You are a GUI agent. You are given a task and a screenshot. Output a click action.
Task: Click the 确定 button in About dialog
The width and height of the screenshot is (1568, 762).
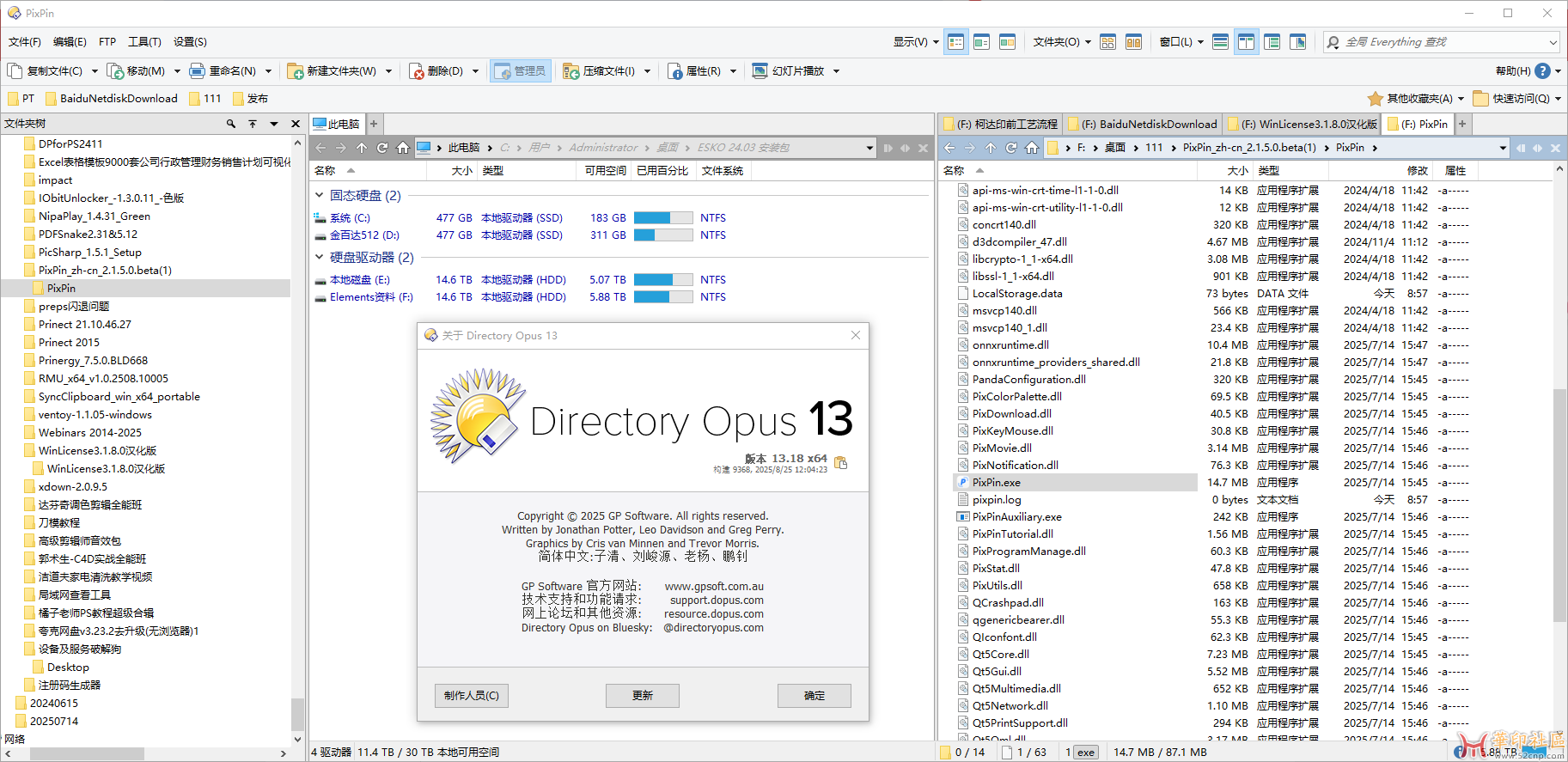coord(814,696)
